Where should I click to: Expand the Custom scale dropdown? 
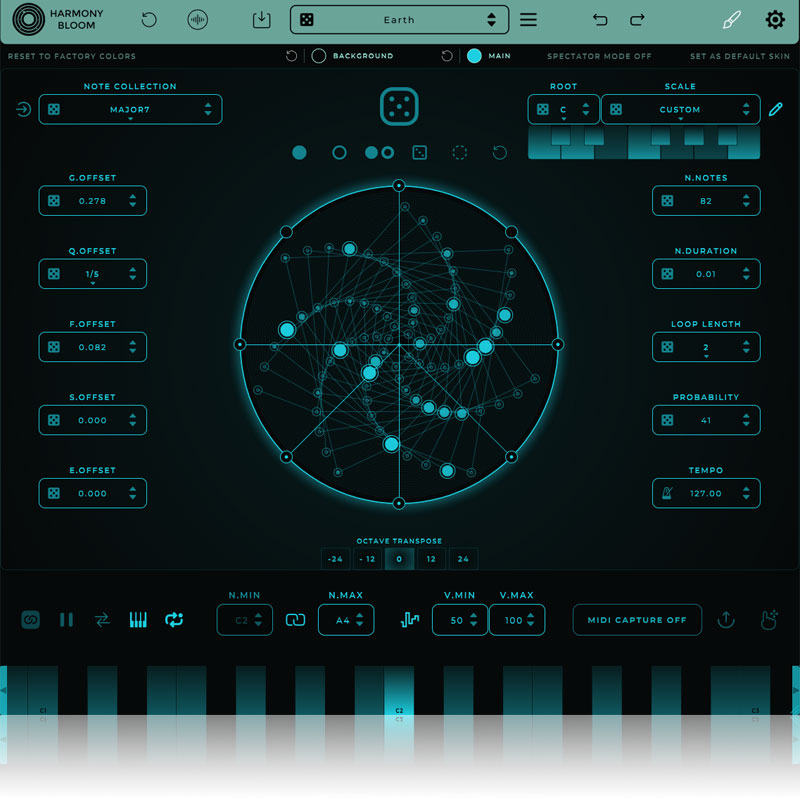pos(680,110)
